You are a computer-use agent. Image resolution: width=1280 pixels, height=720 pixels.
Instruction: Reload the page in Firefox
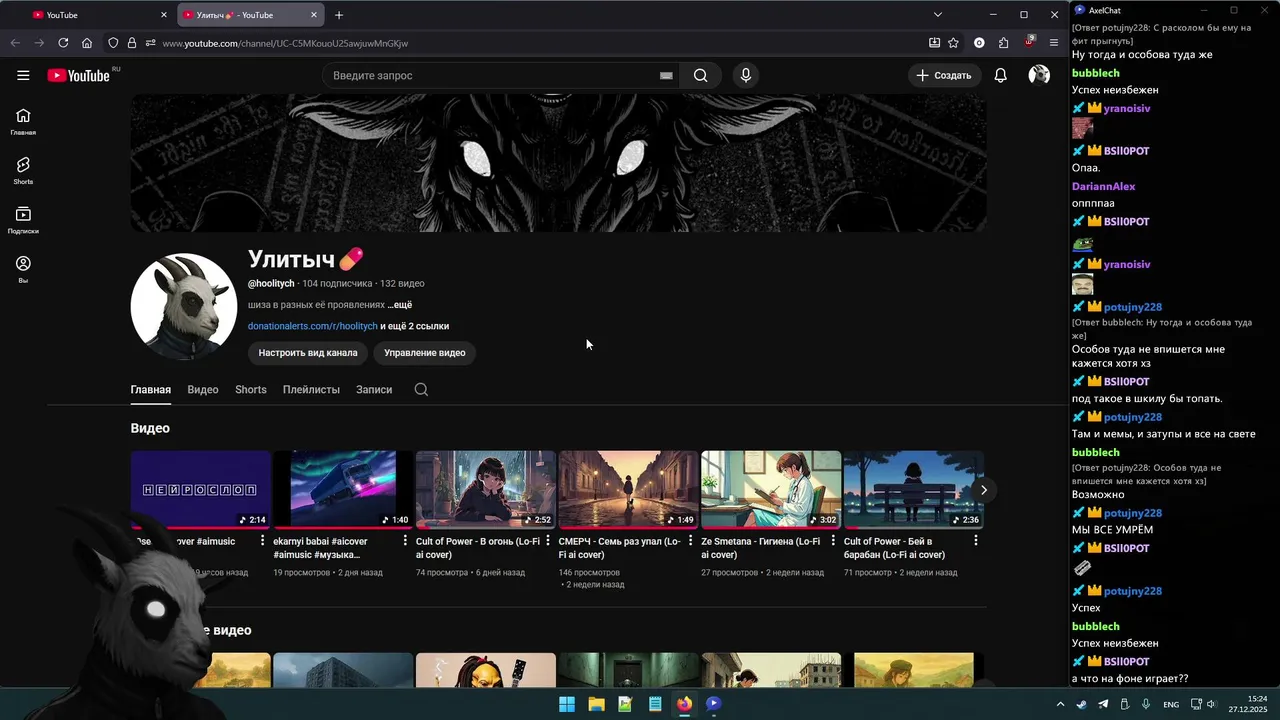coord(63,43)
